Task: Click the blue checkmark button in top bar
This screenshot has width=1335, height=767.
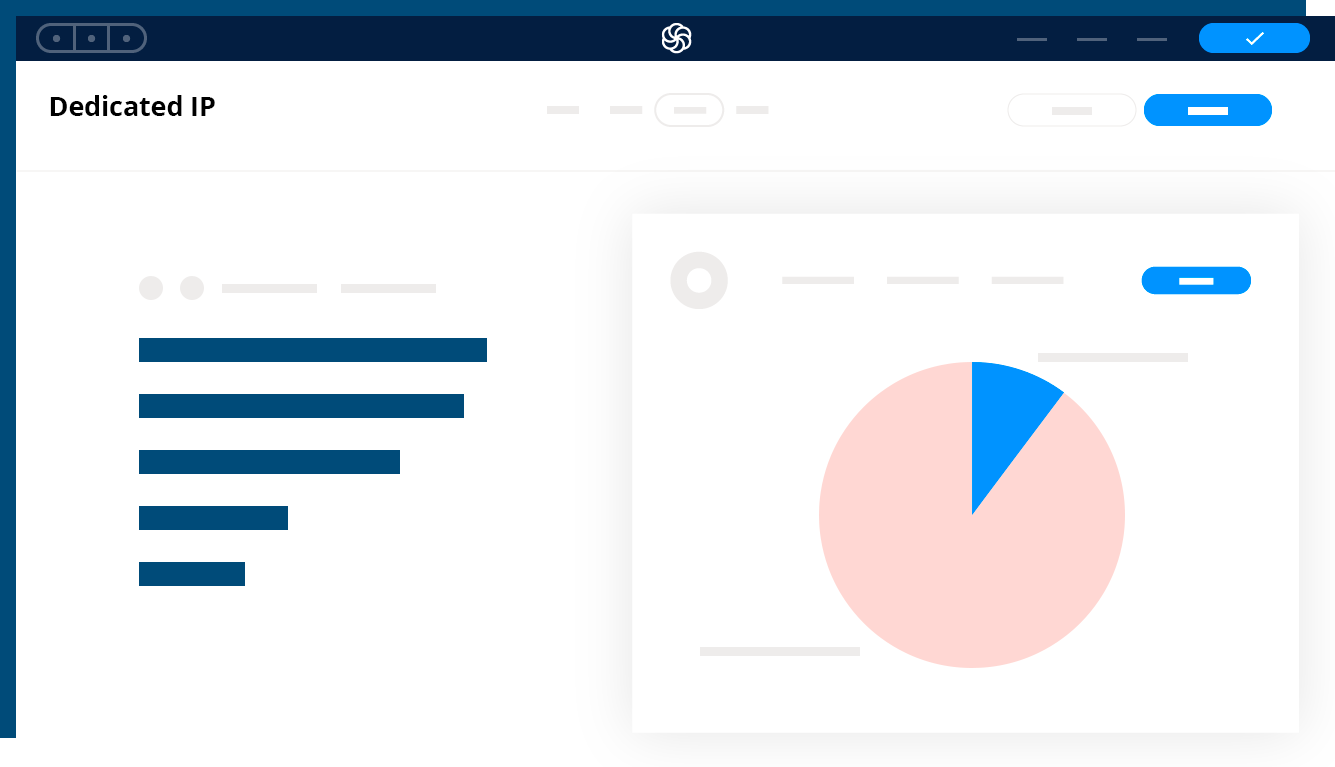Action: pyautogui.click(x=1254, y=38)
